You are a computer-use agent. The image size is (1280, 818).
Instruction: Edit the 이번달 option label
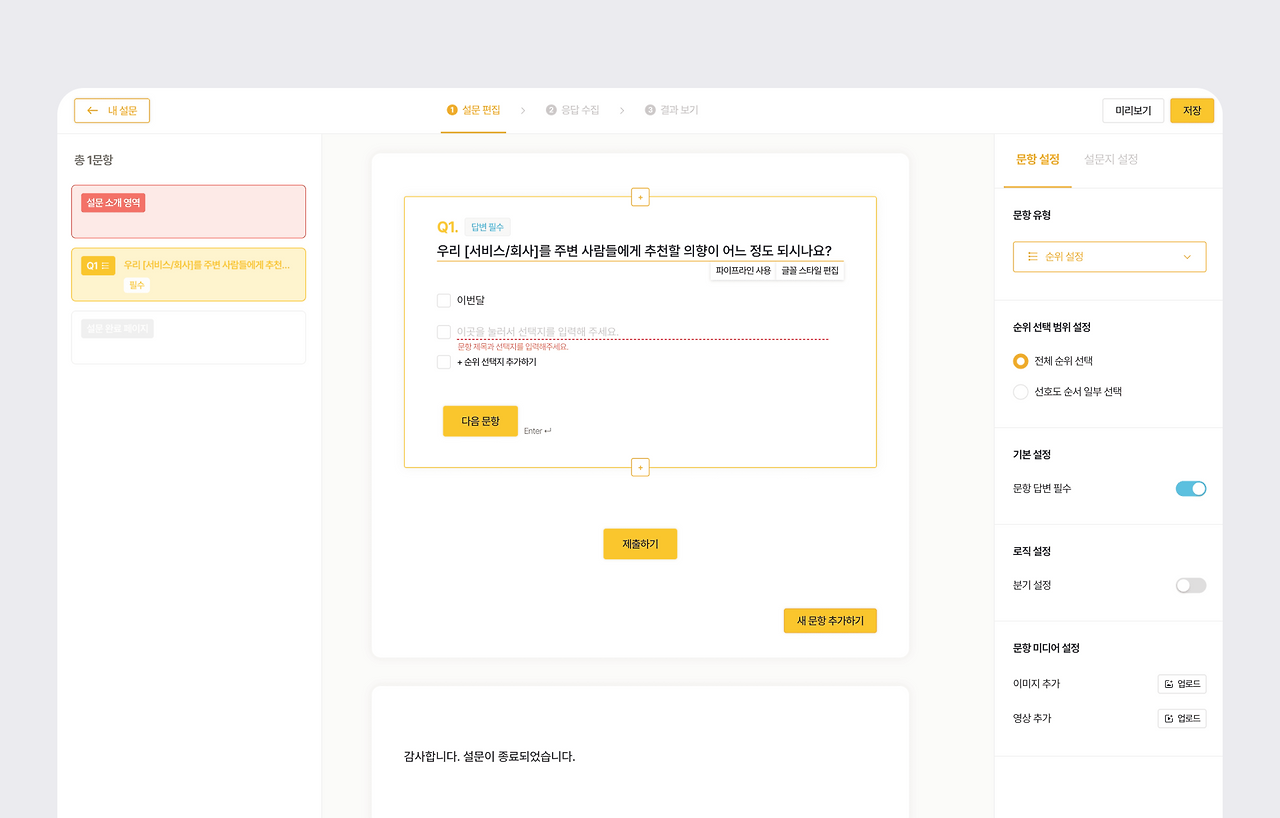point(471,300)
